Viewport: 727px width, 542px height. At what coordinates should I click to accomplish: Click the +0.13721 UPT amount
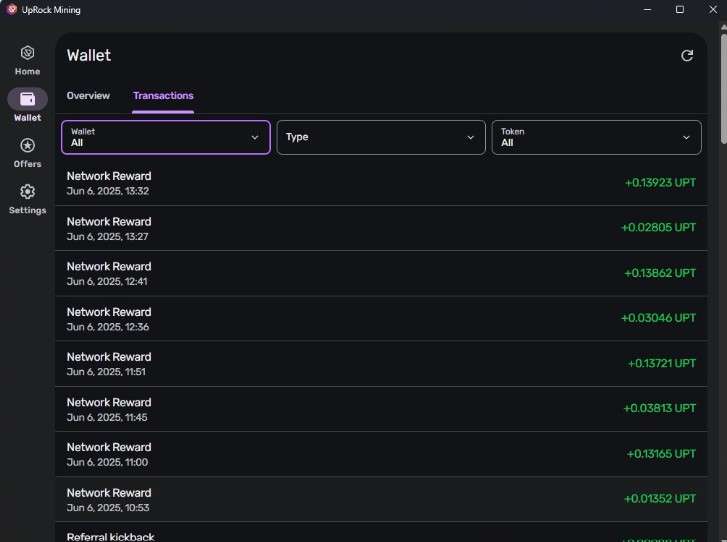662,363
